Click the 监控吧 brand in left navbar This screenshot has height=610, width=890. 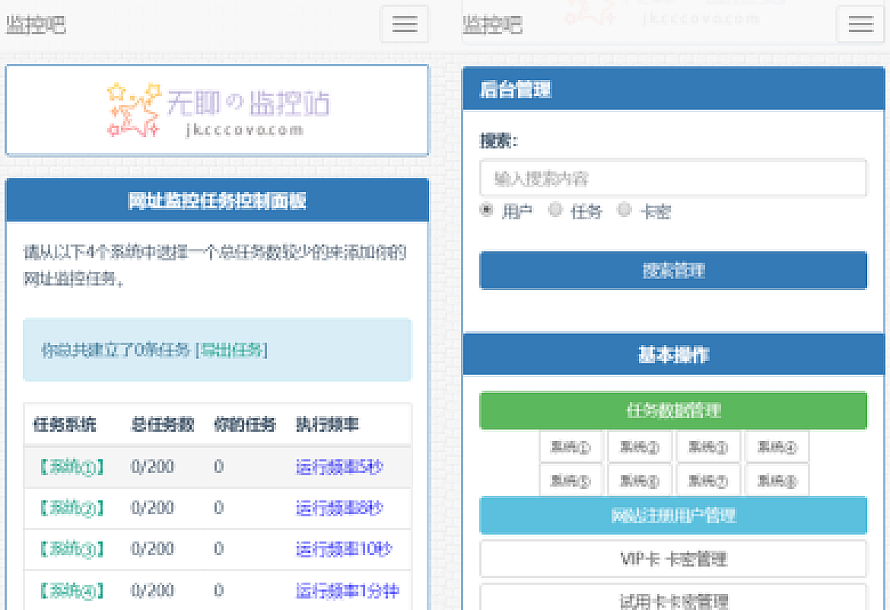tap(36, 25)
